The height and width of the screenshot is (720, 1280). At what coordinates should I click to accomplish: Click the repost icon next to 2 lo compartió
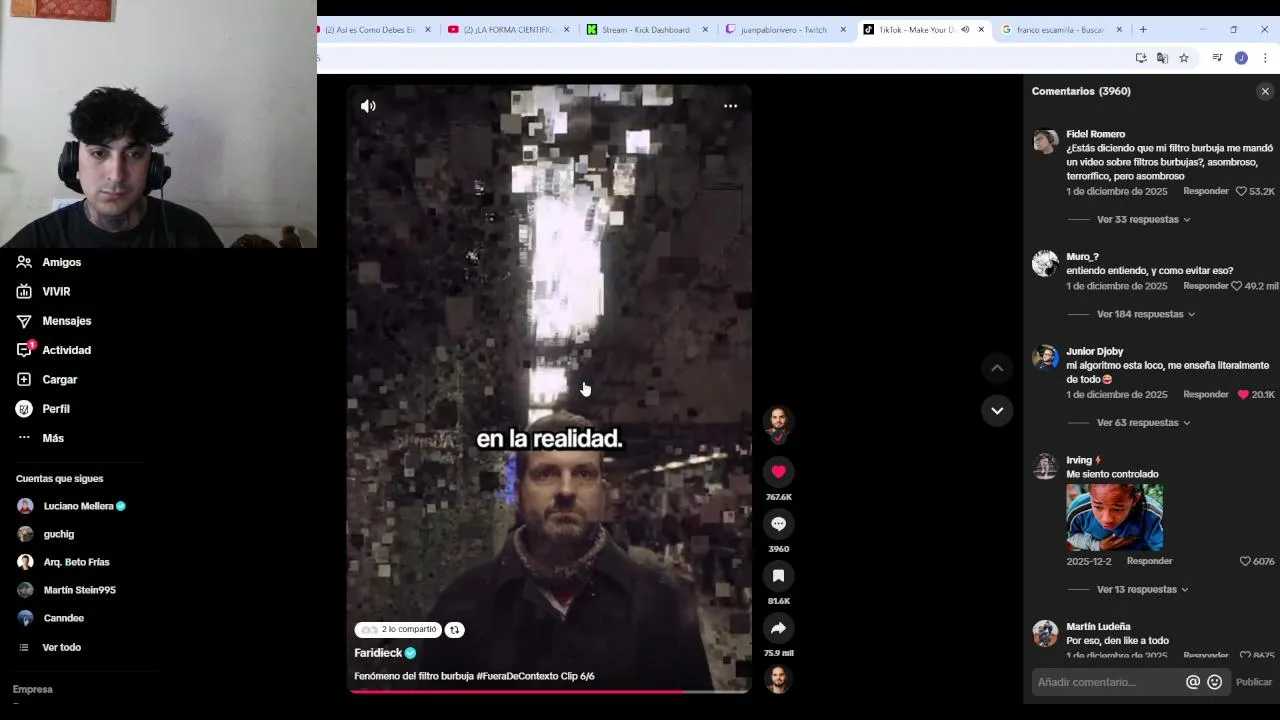(454, 630)
